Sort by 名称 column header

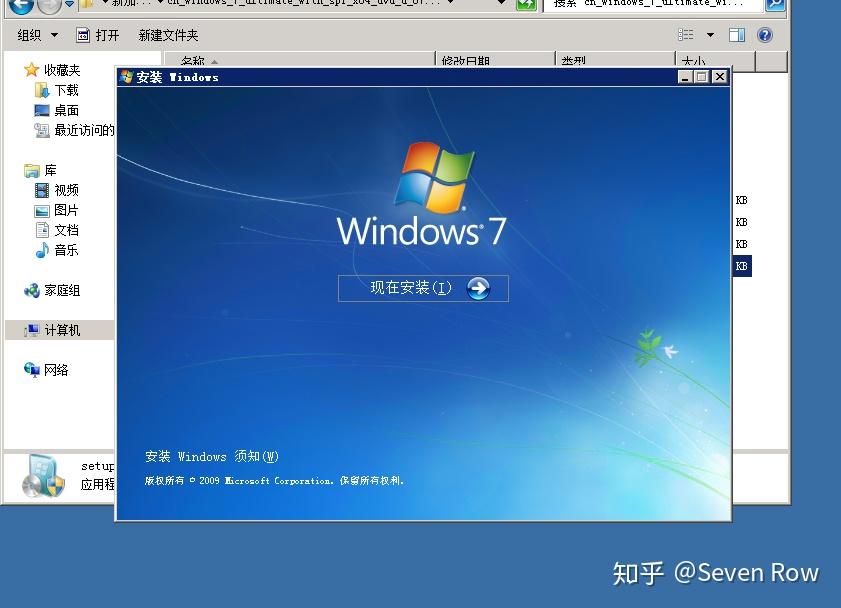(x=299, y=59)
